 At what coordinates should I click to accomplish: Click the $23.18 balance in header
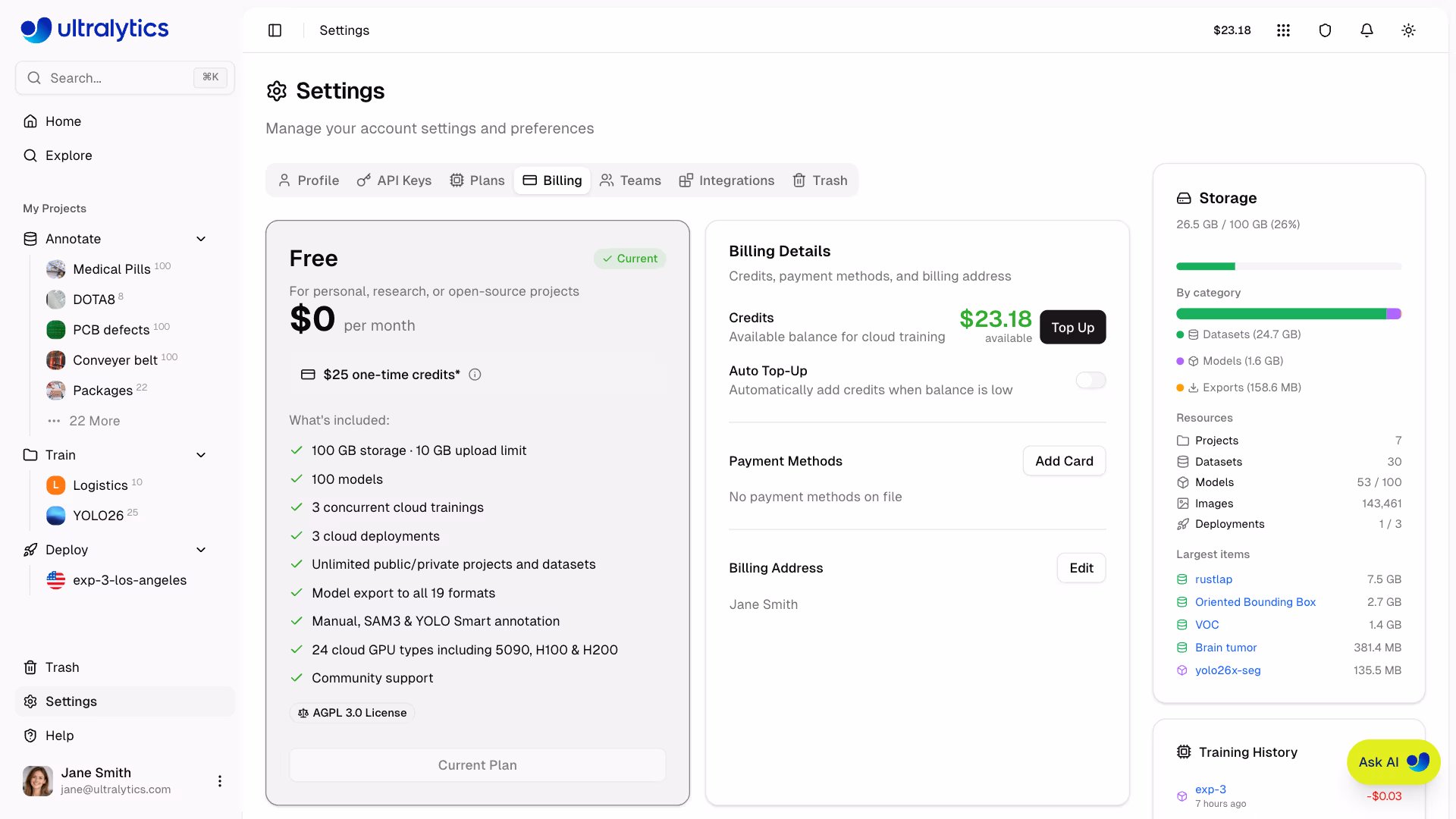(1232, 30)
